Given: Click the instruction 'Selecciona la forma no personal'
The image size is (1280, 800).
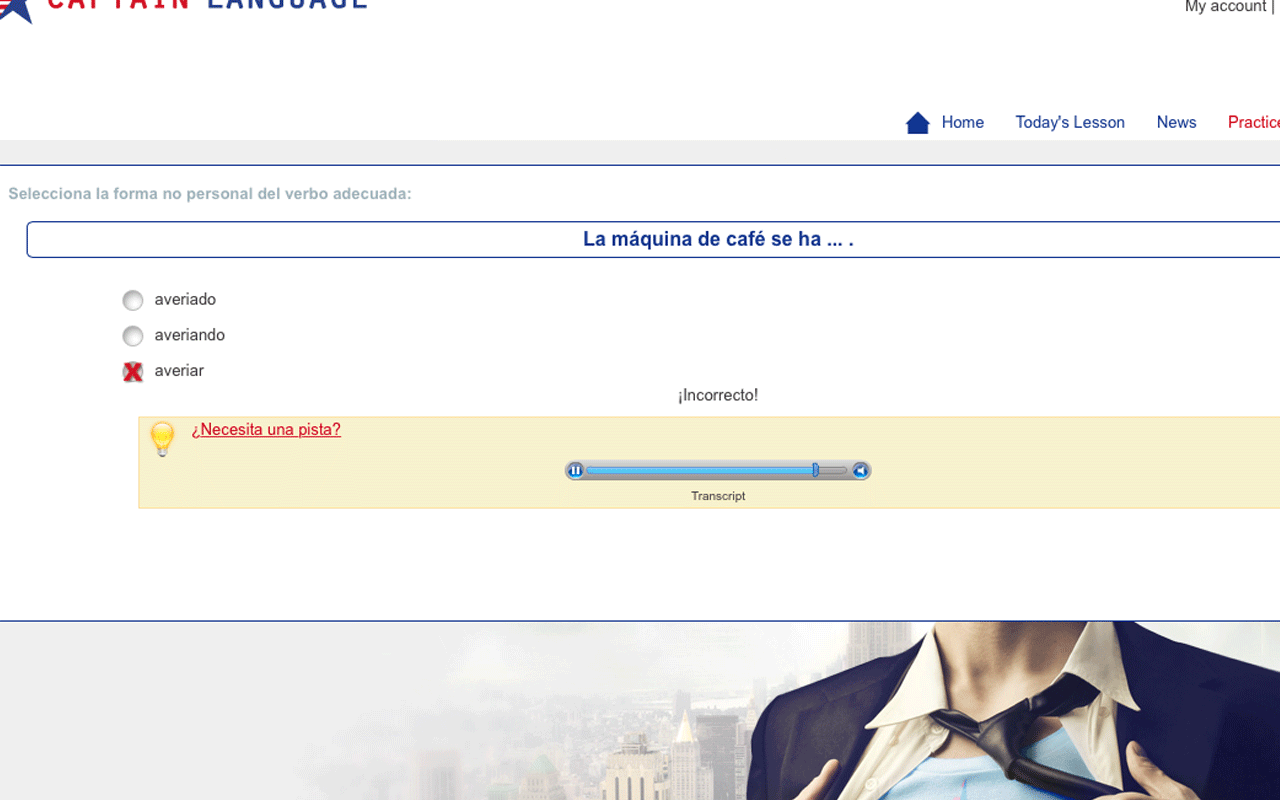Looking at the screenshot, I should click(210, 193).
